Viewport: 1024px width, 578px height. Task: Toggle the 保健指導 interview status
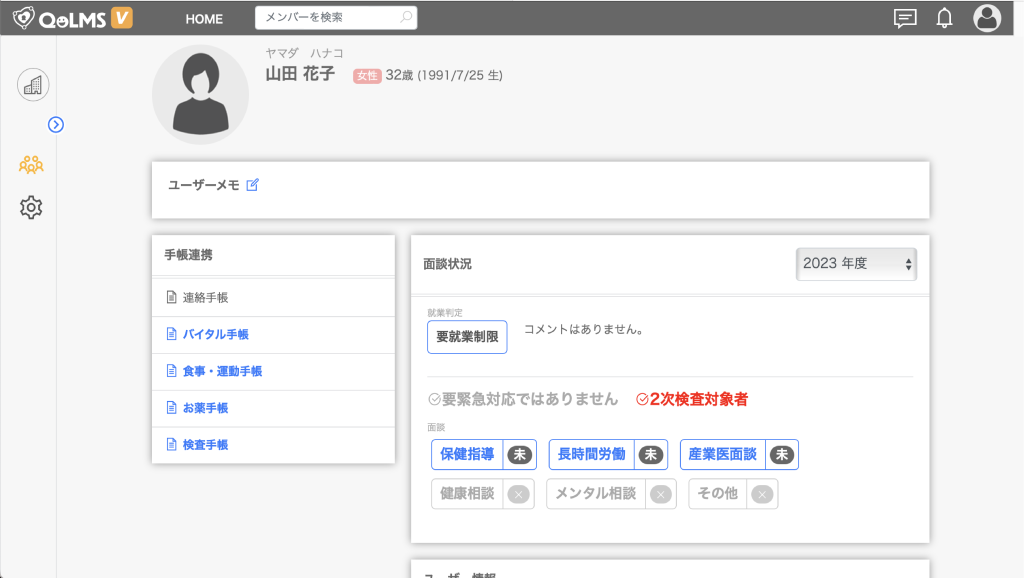(x=483, y=454)
